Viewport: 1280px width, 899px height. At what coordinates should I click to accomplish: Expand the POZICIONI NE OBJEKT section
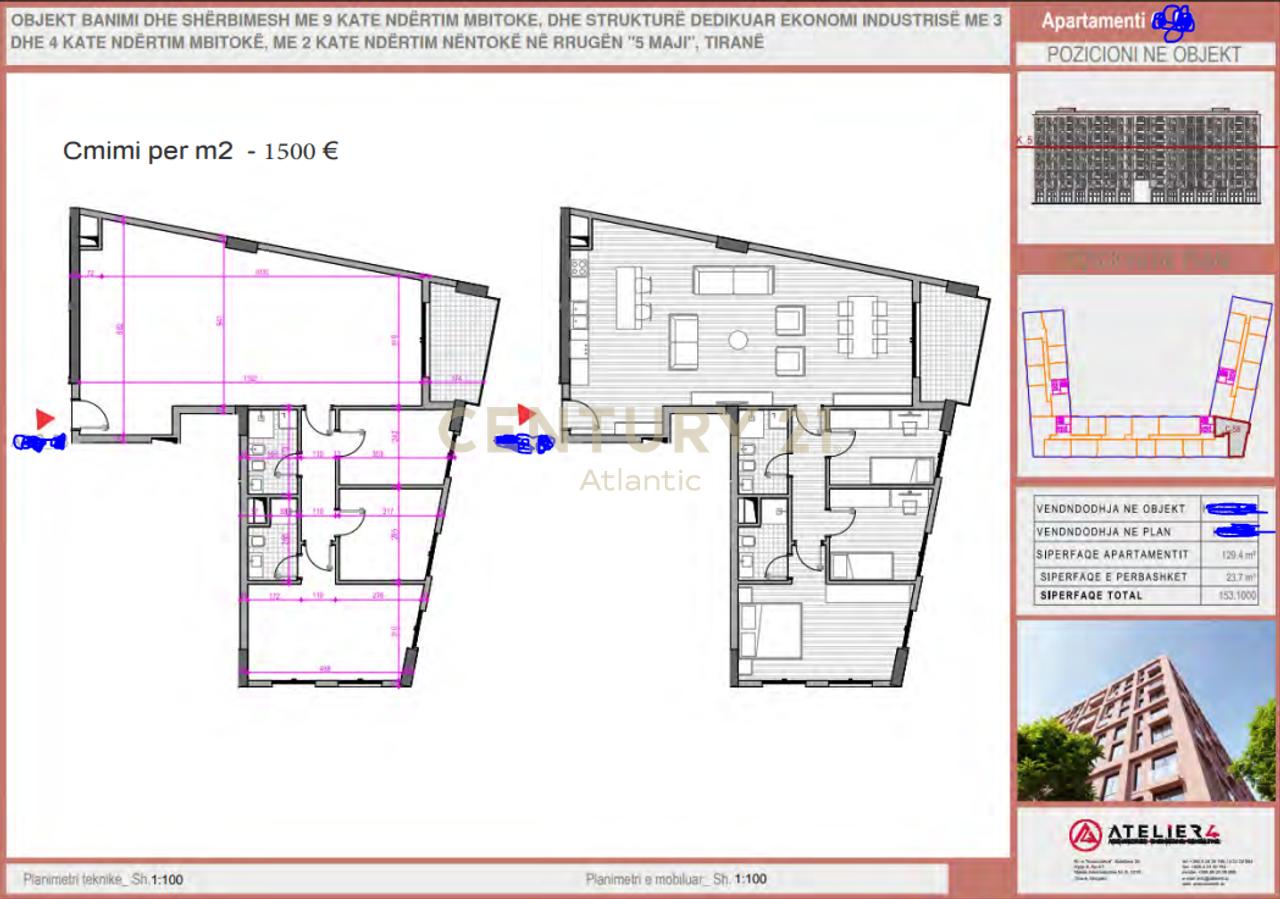(1147, 54)
